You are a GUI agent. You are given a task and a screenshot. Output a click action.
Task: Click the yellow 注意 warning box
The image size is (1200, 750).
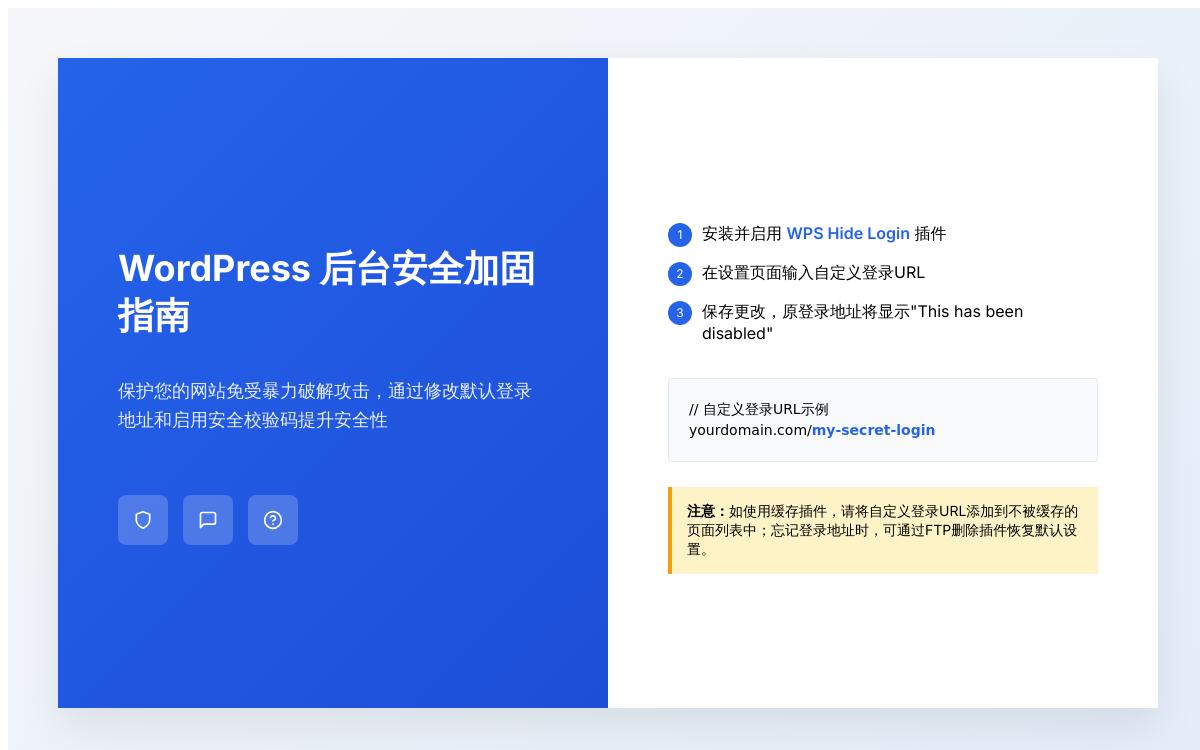[x=883, y=531]
